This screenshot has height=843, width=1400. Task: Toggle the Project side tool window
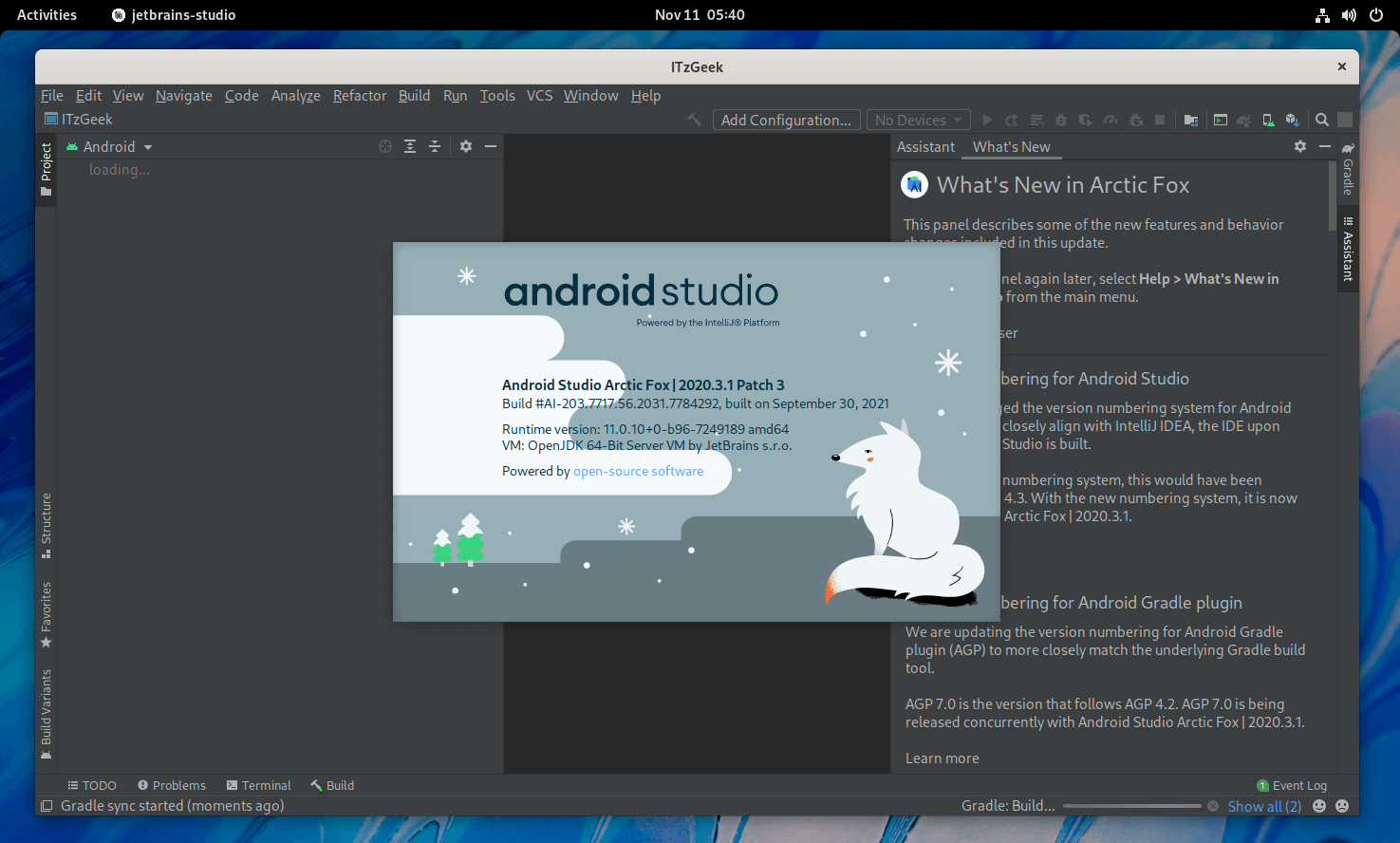point(46,169)
